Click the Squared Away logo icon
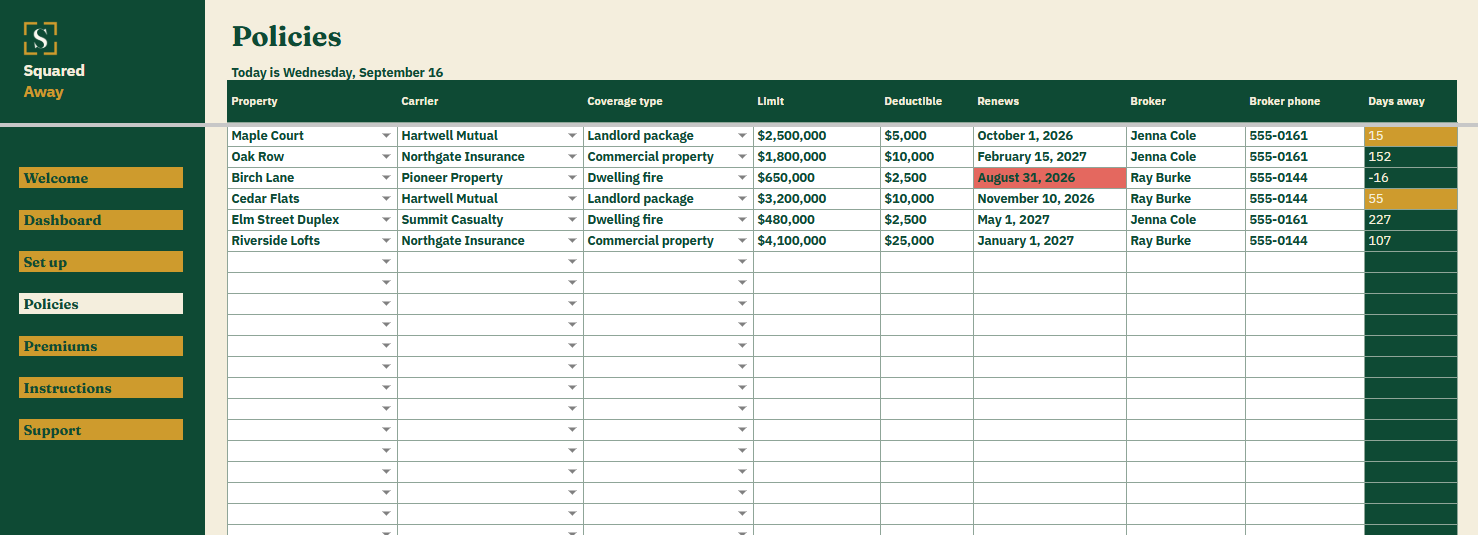1478x535 pixels. [40, 38]
